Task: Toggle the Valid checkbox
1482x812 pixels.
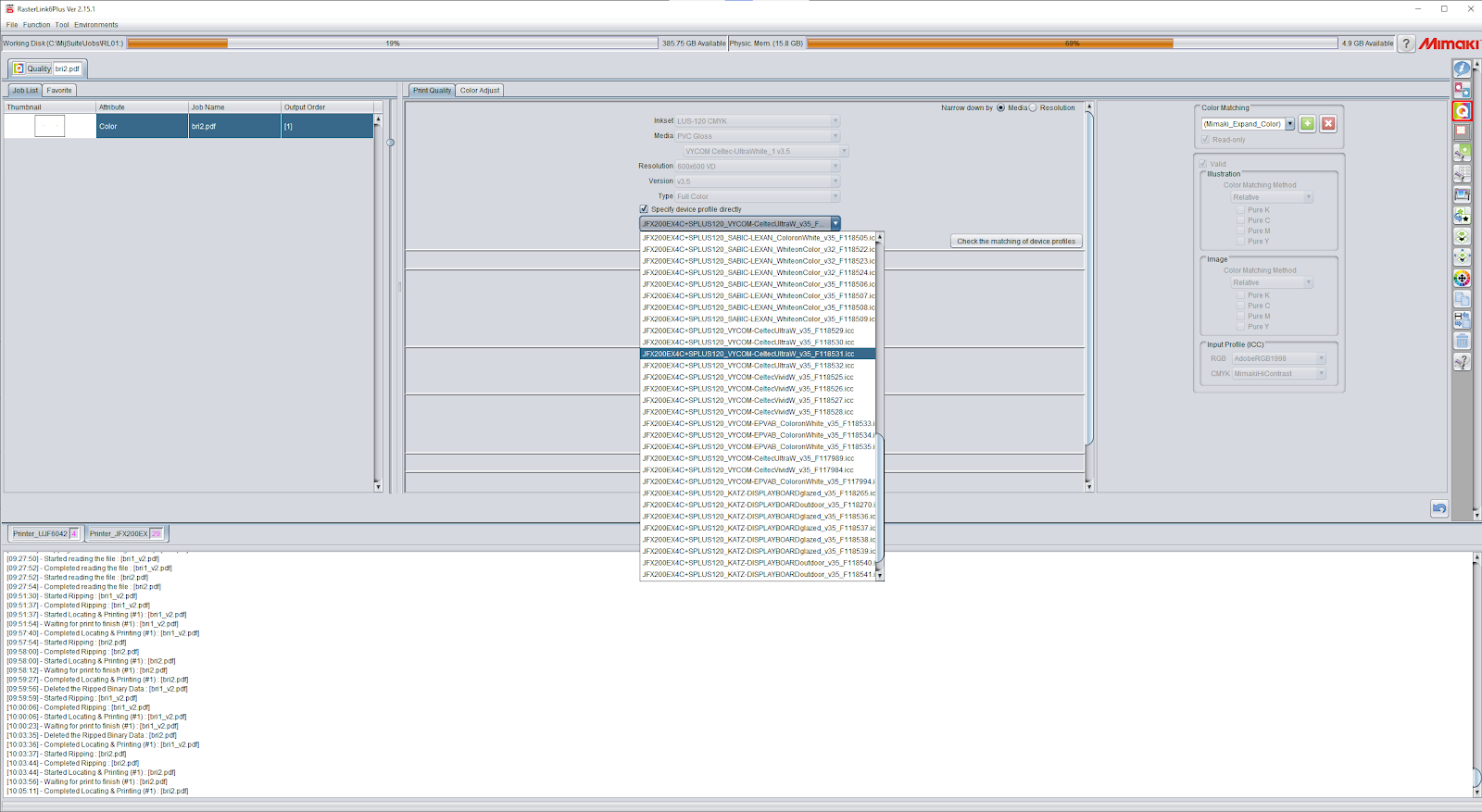Action: click(x=1203, y=164)
